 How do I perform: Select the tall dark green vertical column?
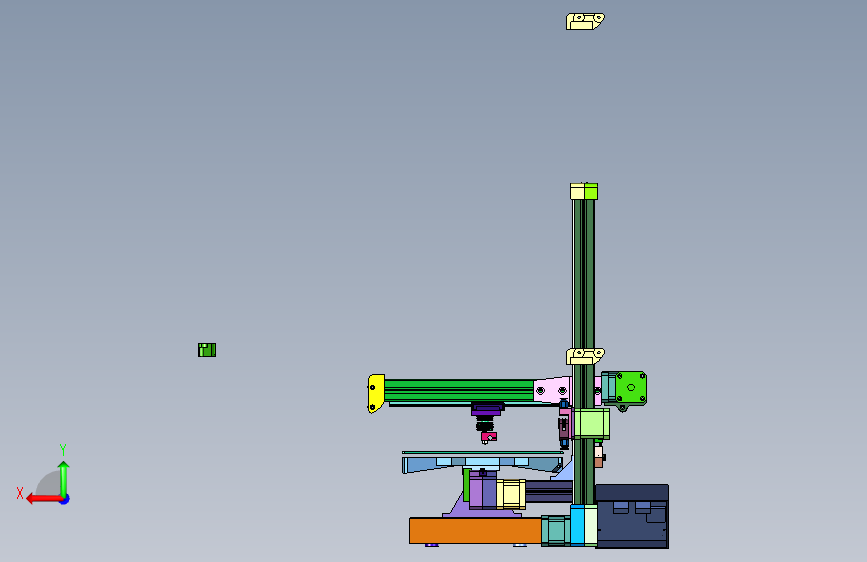click(x=583, y=277)
